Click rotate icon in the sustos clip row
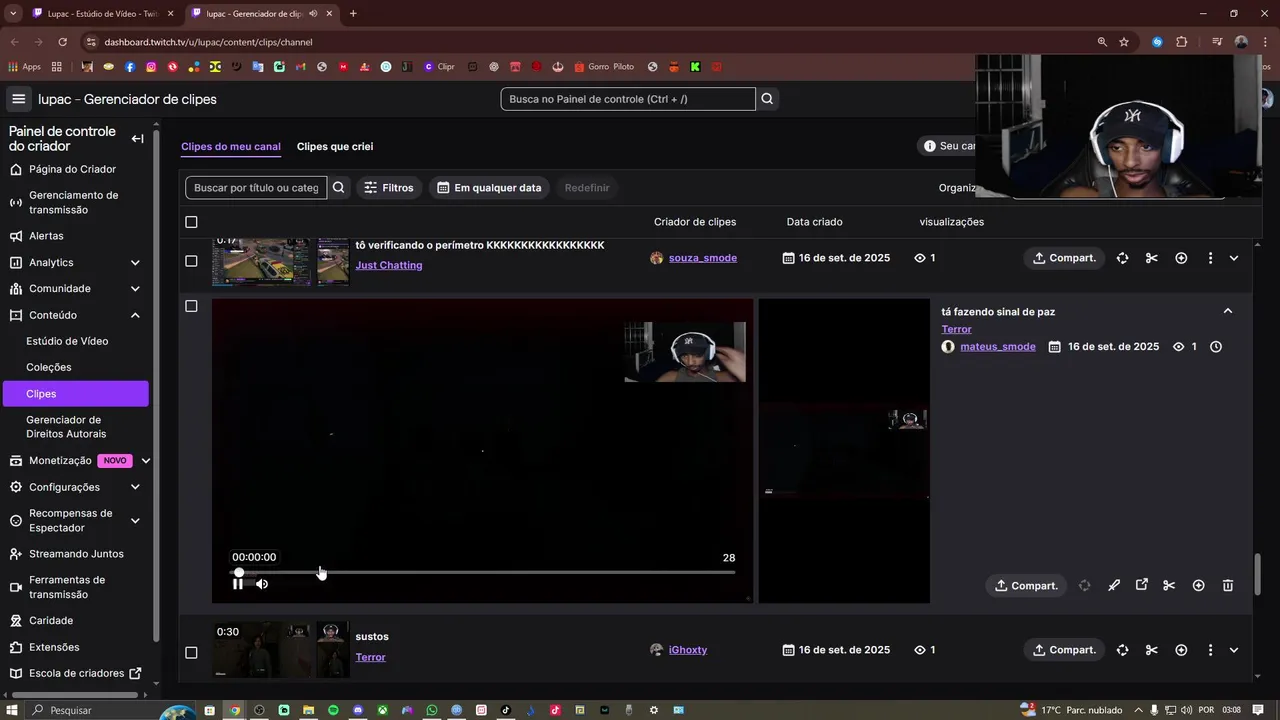Viewport: 1280px width, 720px height. point(1122,650)
